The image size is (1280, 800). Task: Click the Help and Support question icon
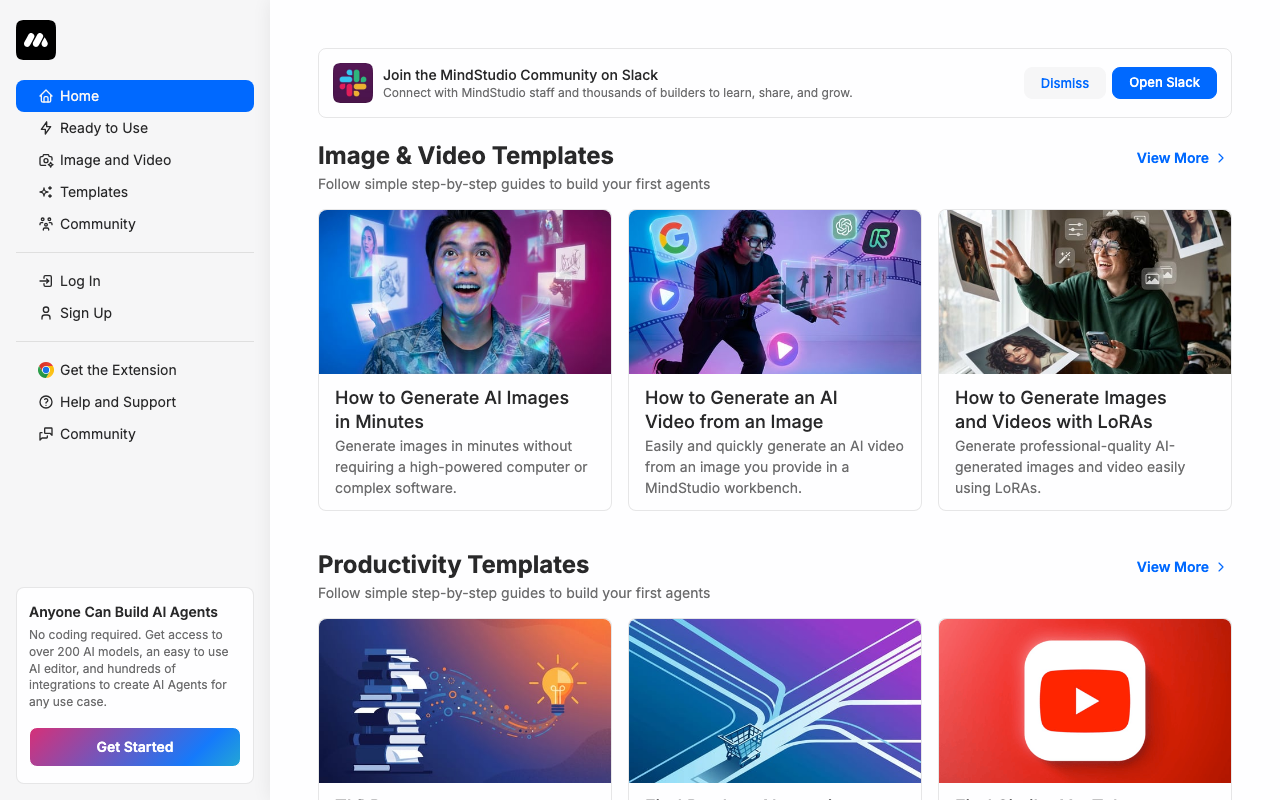pos(46,402)
